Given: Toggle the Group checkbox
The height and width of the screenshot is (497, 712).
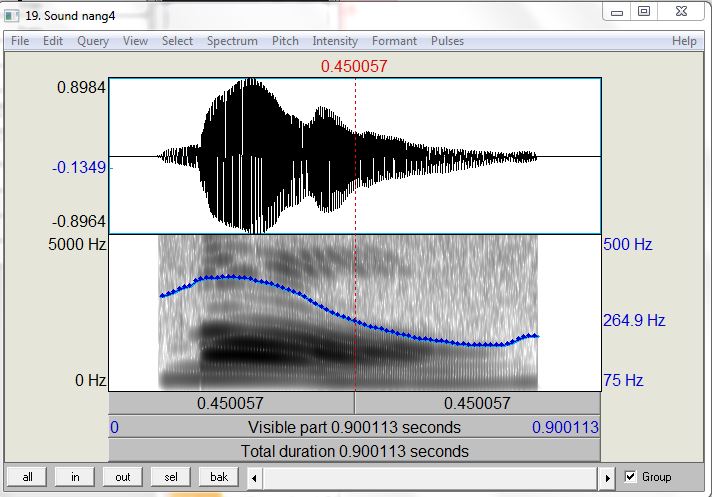Looking at the screenshot, I should (630, 477).
